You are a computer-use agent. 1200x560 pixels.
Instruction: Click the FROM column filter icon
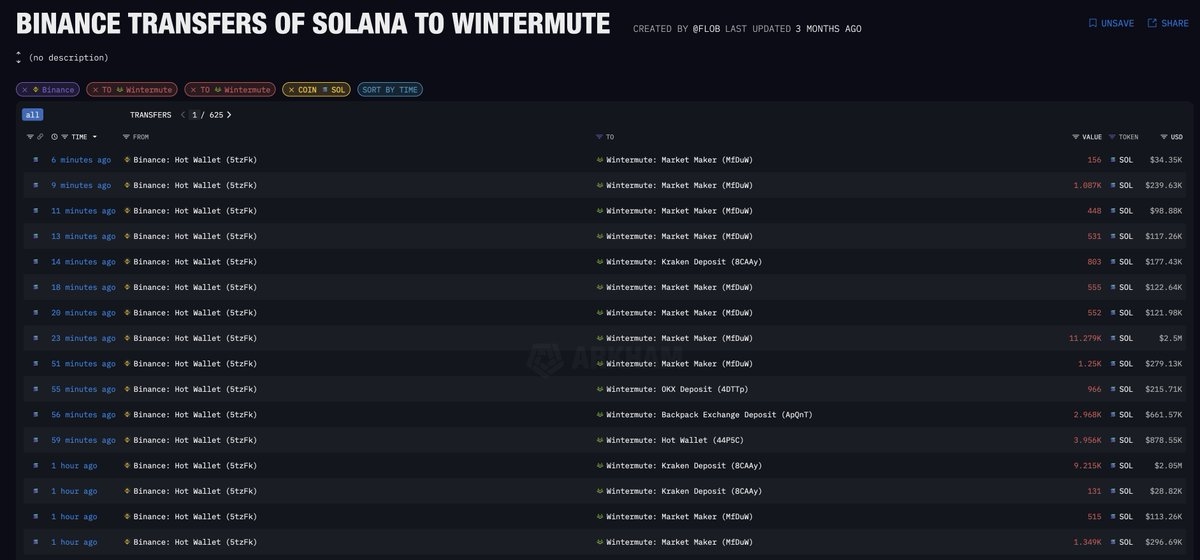coord(126,136)
